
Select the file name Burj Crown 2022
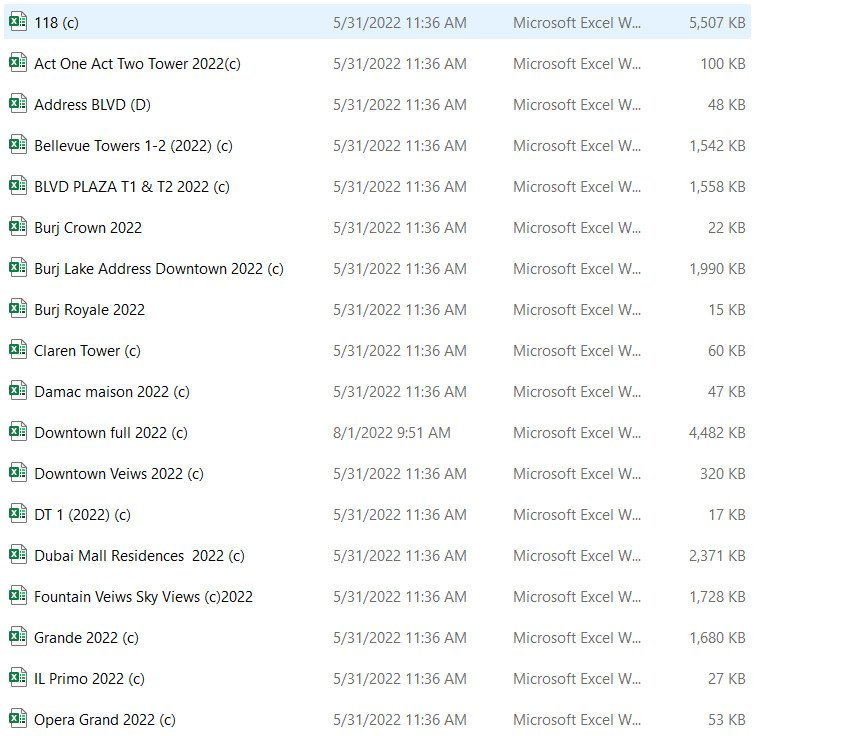(x=88, y=228)
